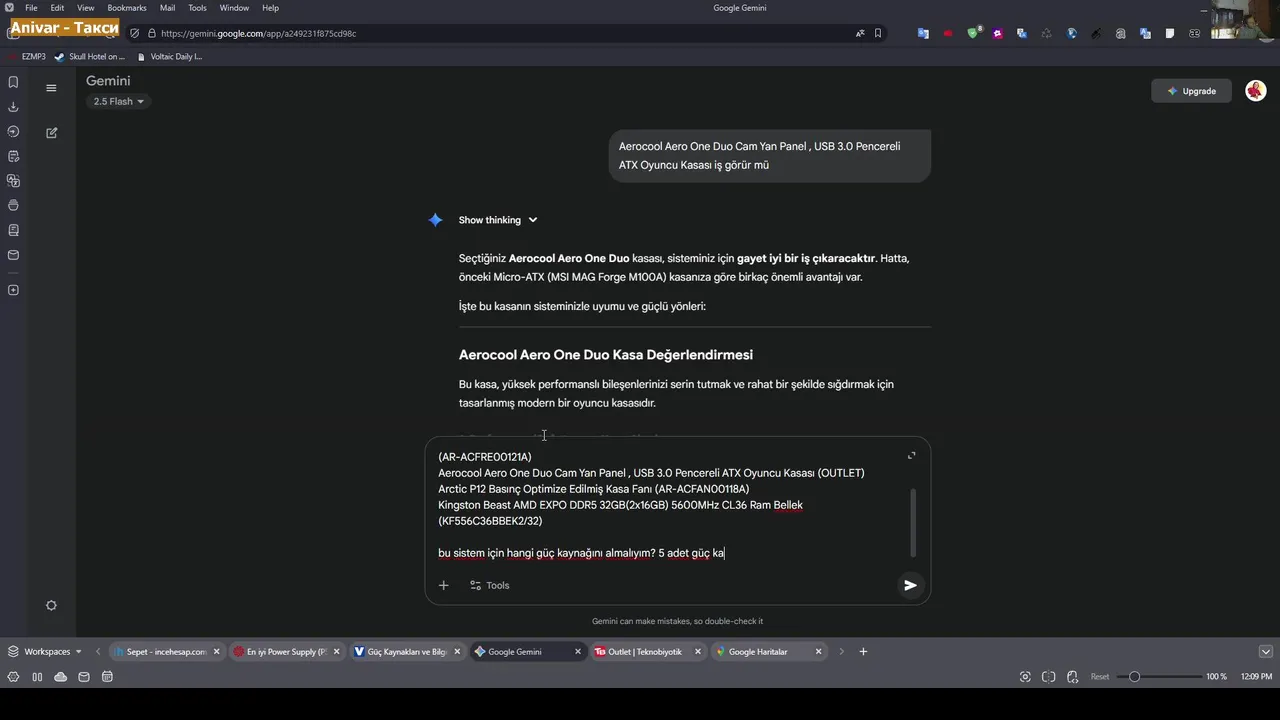The height and width of the screenshot is (720, 1280).
Task: Open Gemini settings gear icon
Action: click(x=51, y=605)
